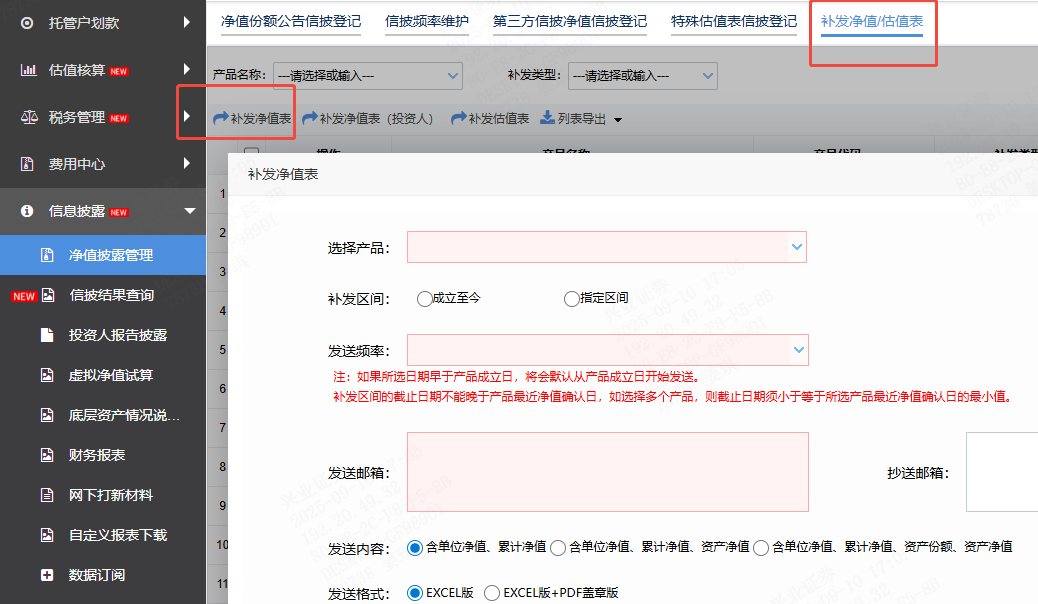Select the 成立至今 radio option
This screenshot has width=1038, height=604.
[x=425, y=298]
